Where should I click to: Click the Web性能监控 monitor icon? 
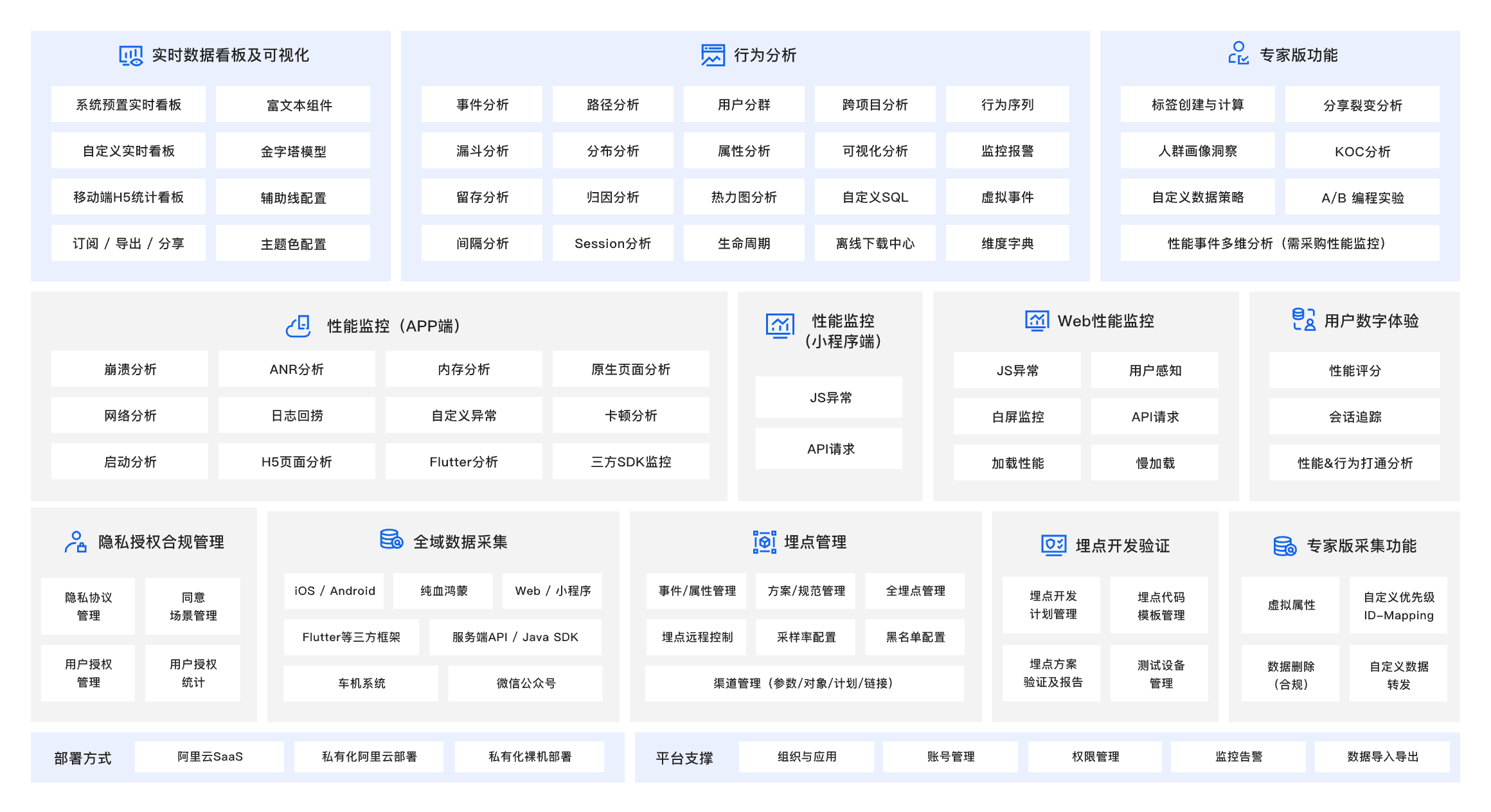[x=1037, y=321]
